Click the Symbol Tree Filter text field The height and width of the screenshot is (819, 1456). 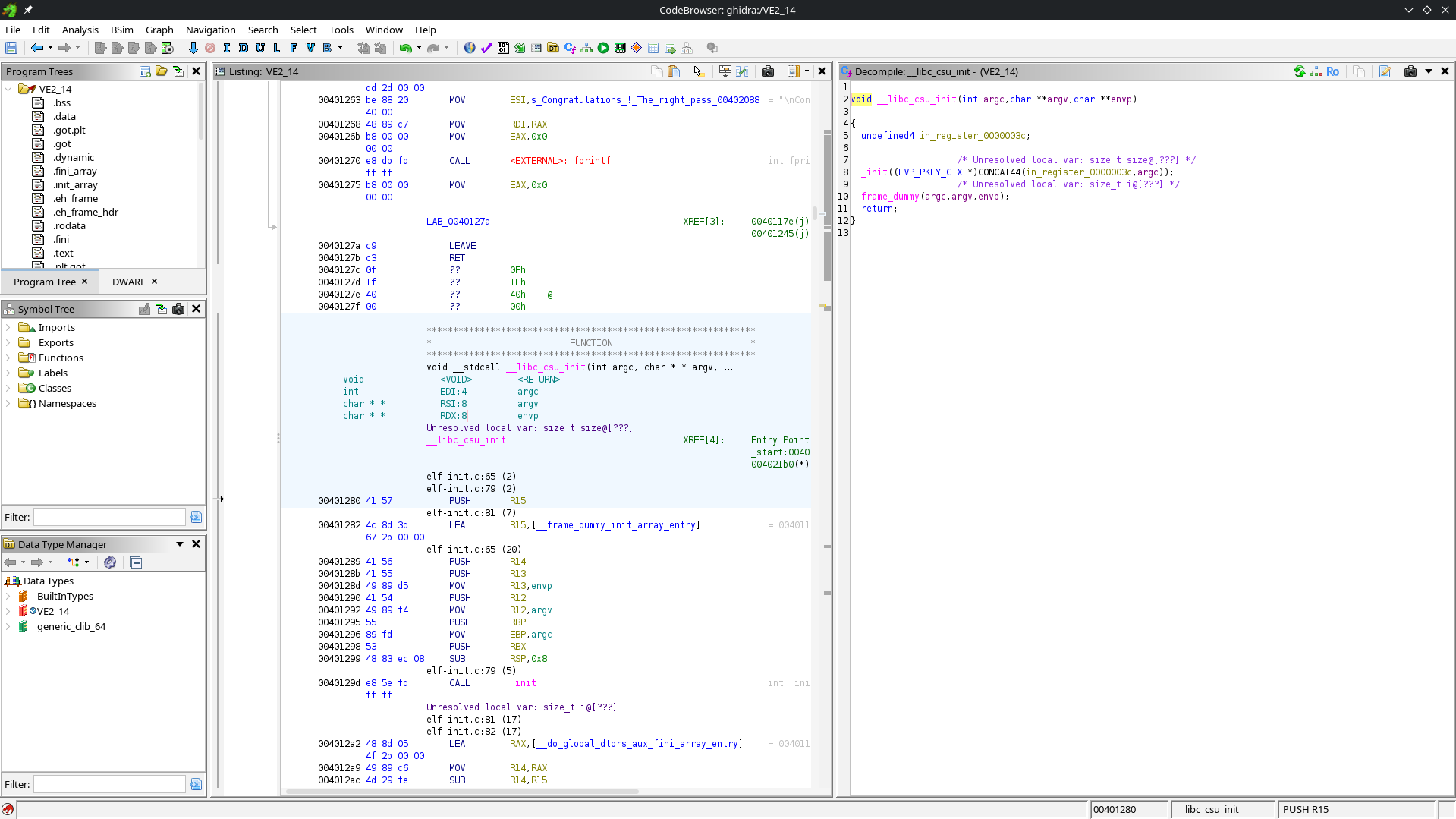click(109, 517)
